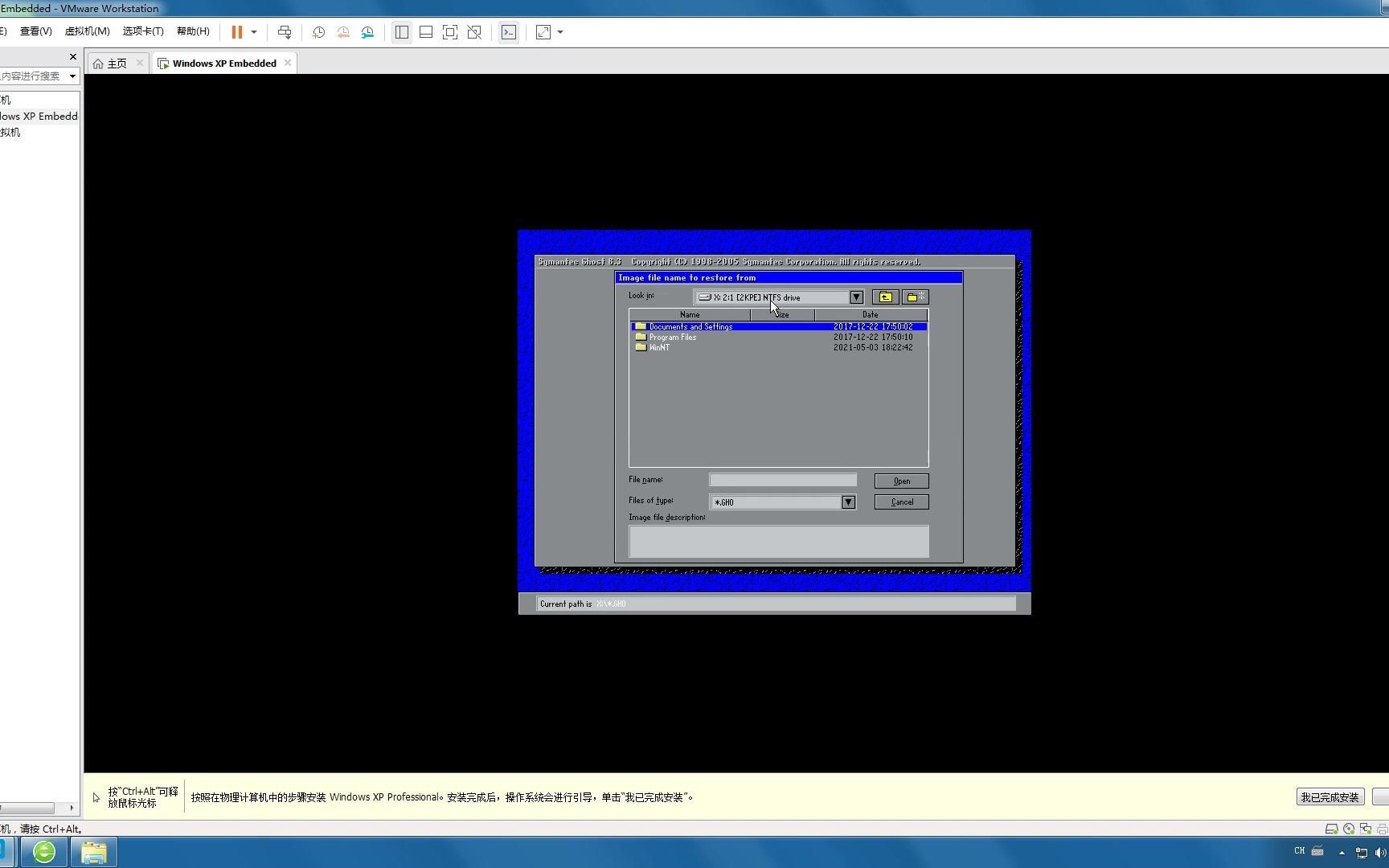
Task: Expand the Look in drive dropdown arrow
Action: point(856,297)
